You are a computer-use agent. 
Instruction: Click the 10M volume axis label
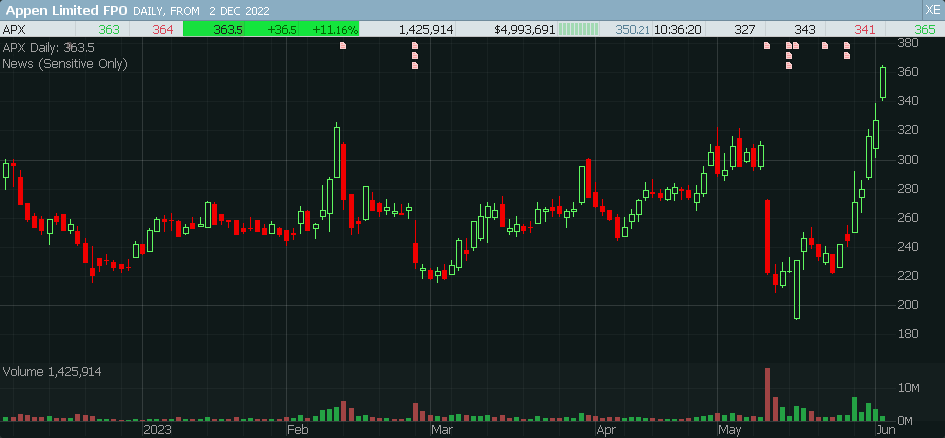tap(909, 388)
